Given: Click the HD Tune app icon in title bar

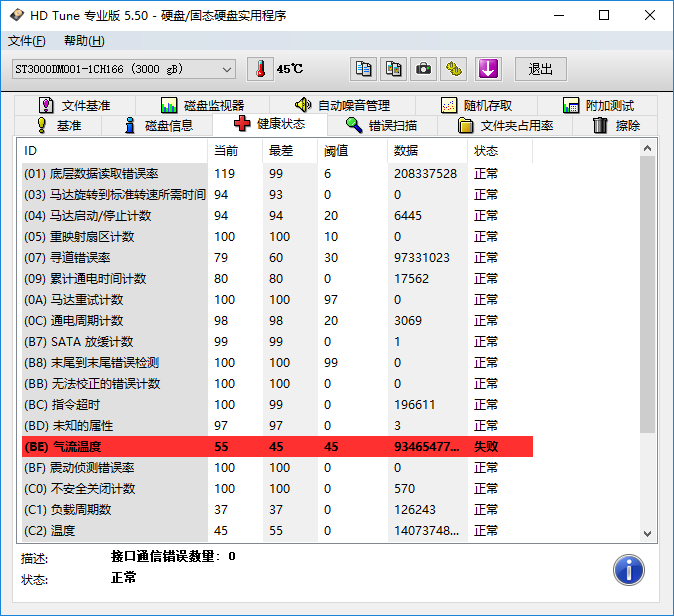Looking at the screenshot, I should (17, 15).
